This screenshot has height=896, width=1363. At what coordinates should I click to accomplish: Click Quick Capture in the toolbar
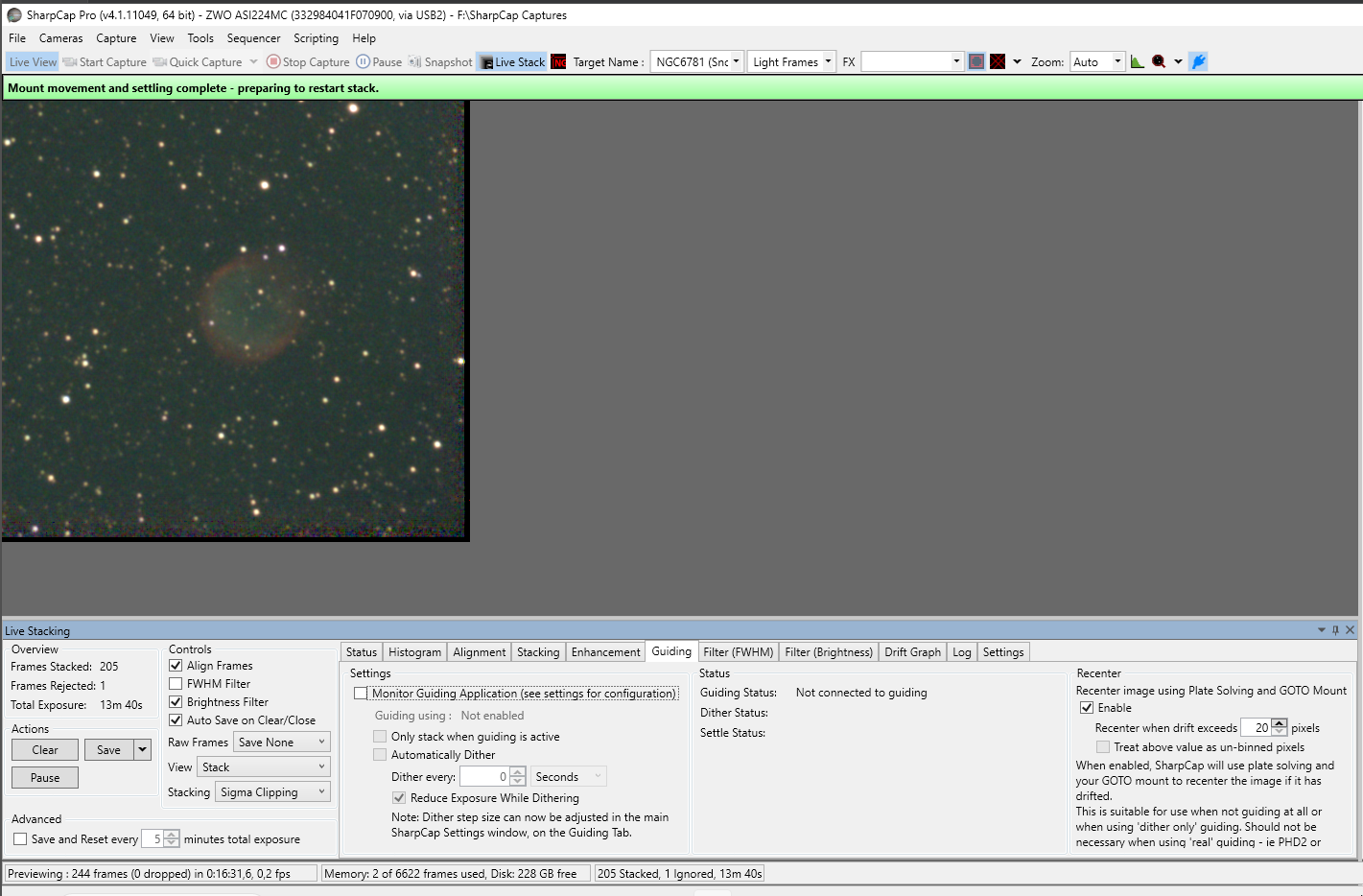point(198,61)
